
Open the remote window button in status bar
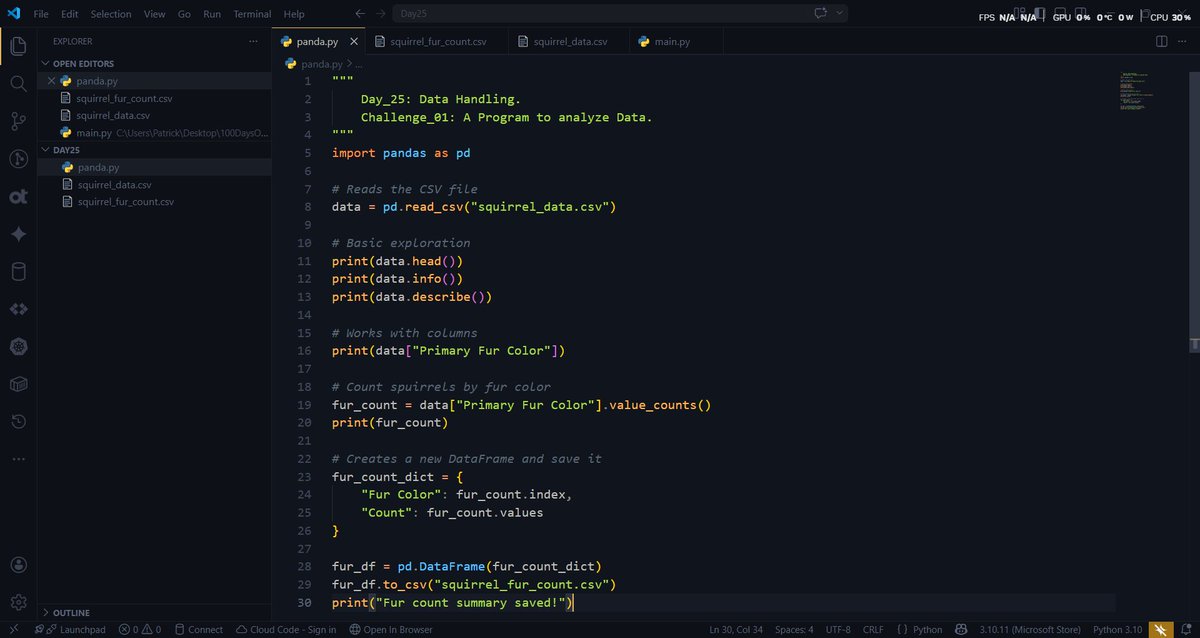[x=14, y=629]
